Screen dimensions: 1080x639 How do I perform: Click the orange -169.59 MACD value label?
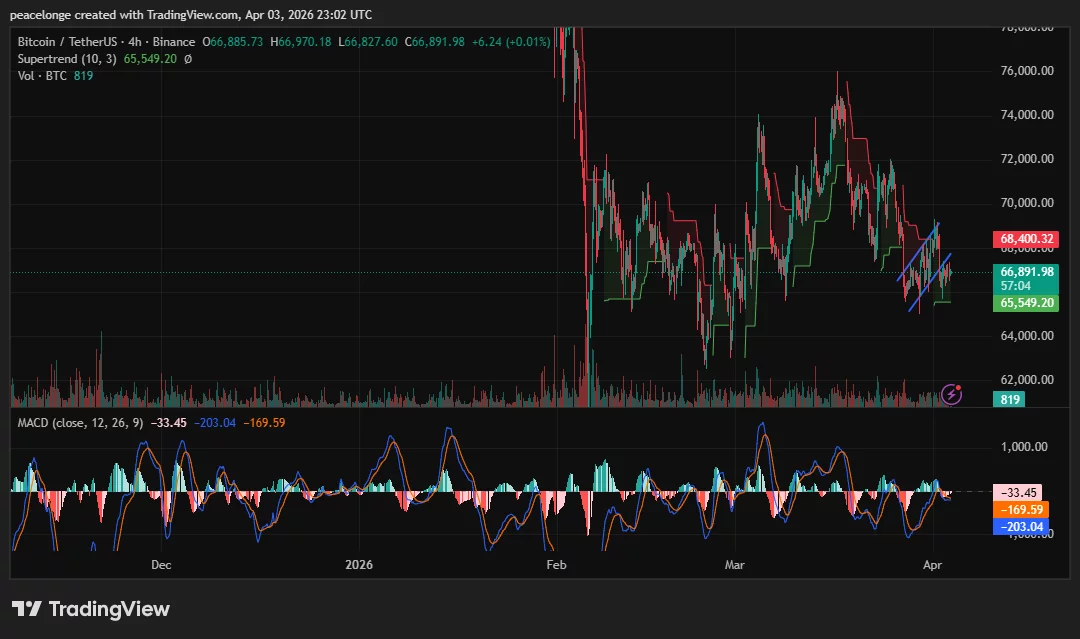1021,509
